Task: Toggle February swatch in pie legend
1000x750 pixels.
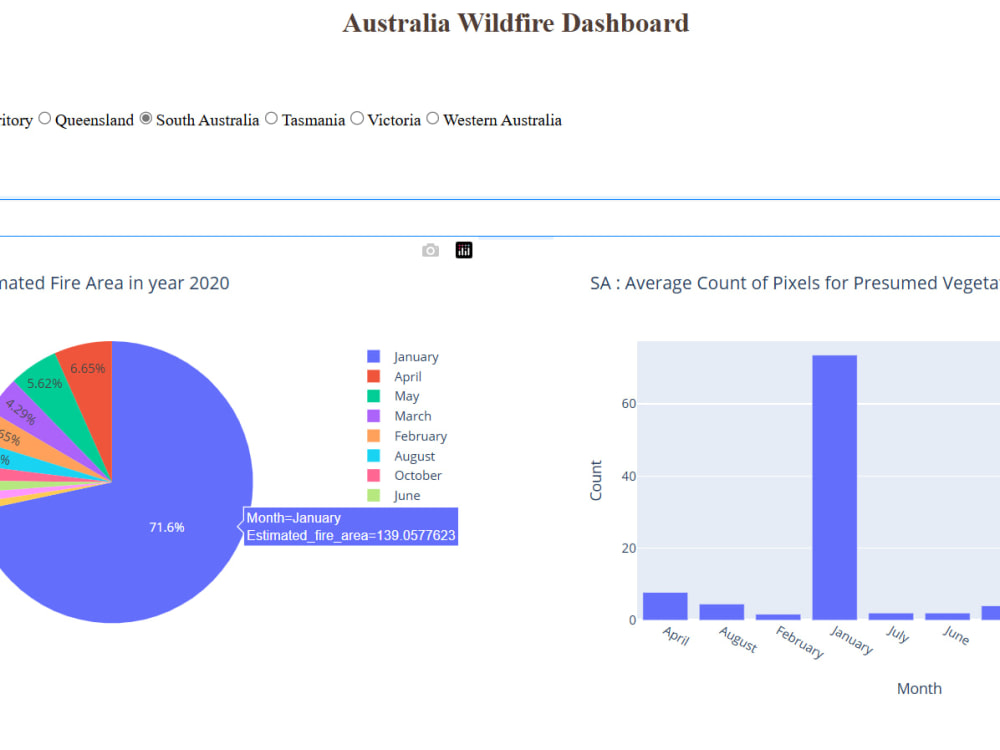Action: click(374, 436)
